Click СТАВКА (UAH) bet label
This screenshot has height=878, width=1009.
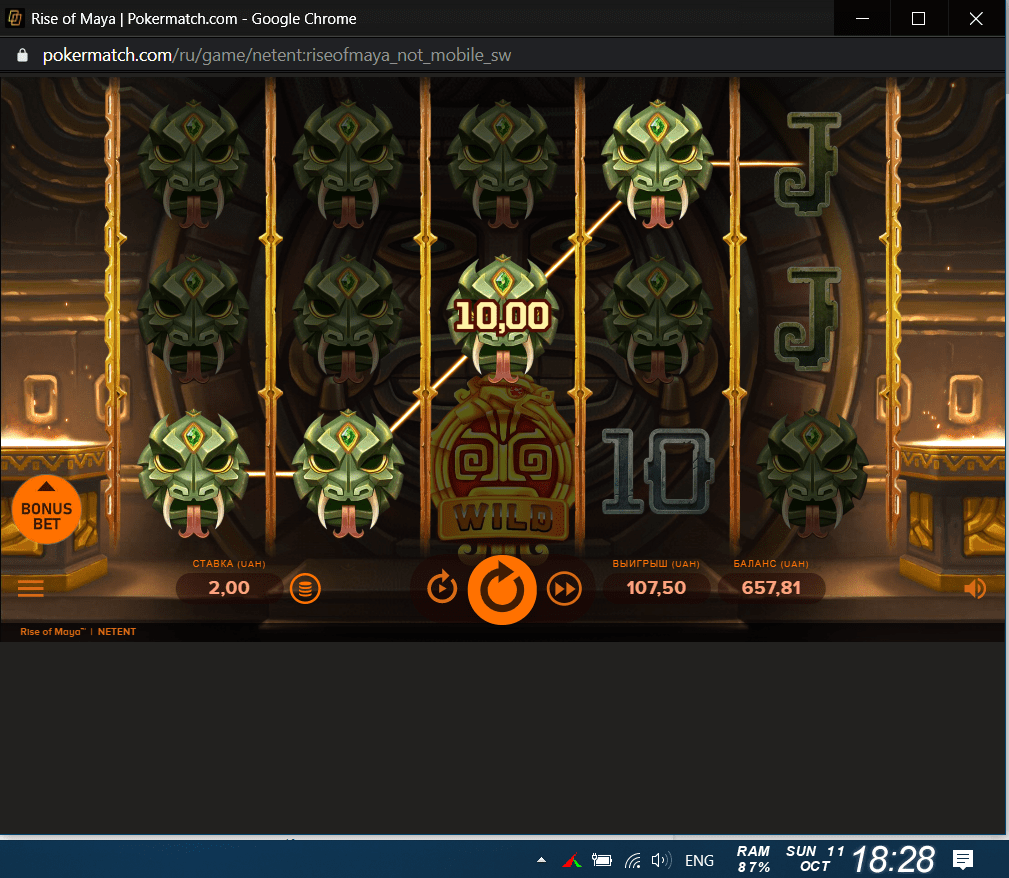coord(228,564)
